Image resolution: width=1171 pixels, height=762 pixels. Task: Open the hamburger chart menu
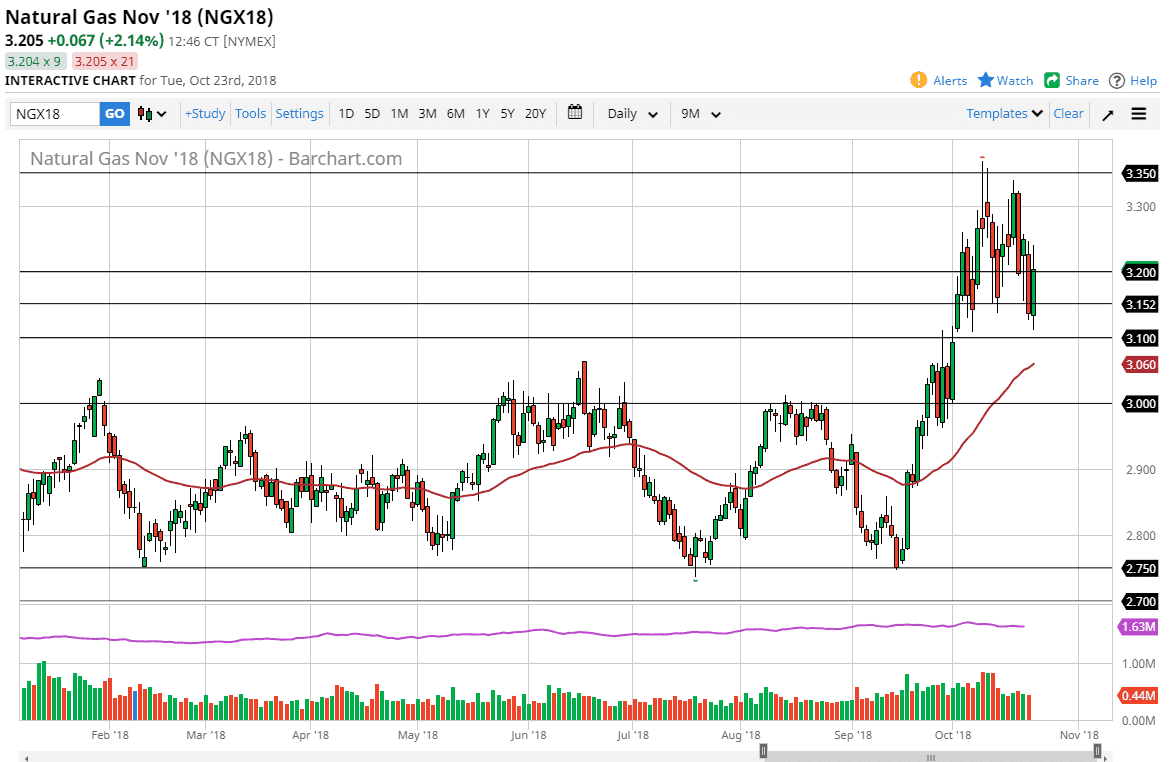click(x=1139, y=114)
